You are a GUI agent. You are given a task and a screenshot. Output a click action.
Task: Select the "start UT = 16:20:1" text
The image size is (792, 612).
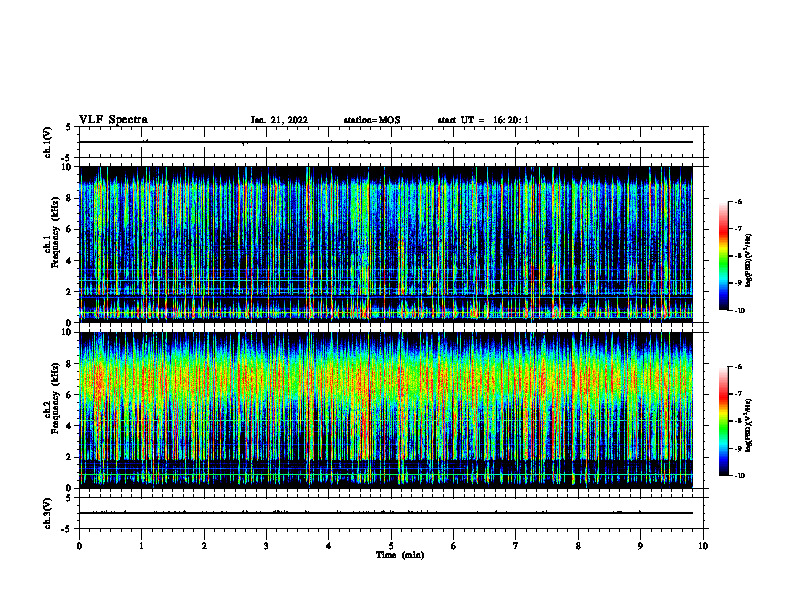[x=483, y=120]
